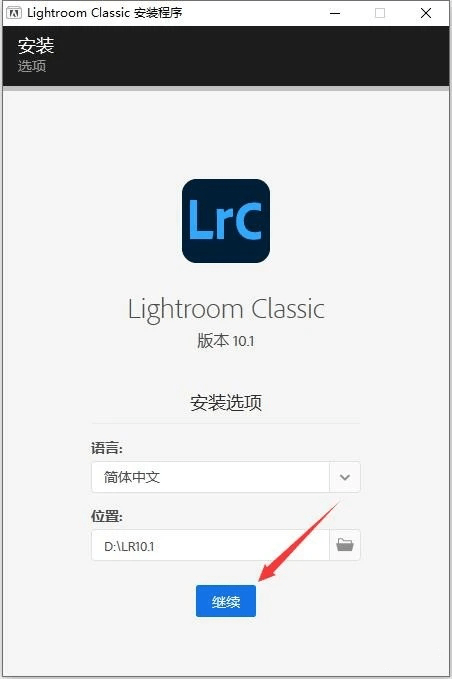
Task: Click the 选项 subtitle in header
Action: click(x=32, y=66)
